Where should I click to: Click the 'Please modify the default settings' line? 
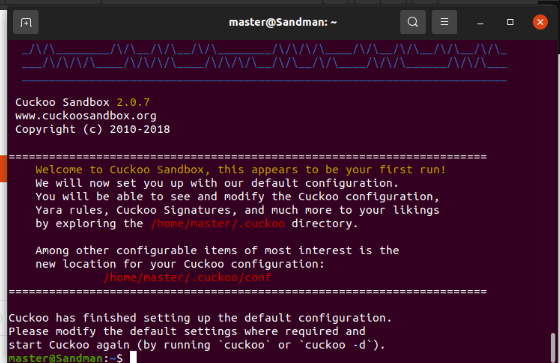pos(187,332)
